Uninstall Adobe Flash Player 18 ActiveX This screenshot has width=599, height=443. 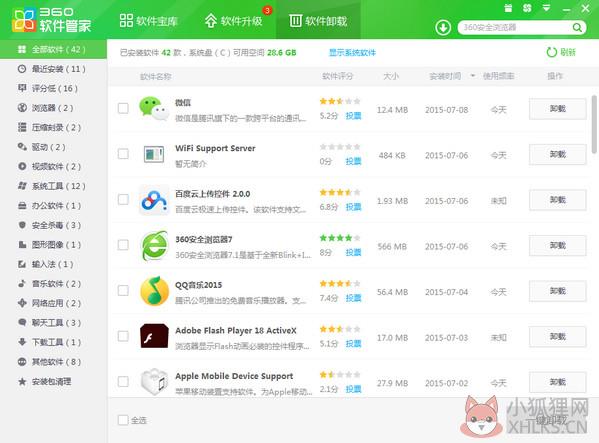[557, 336]
